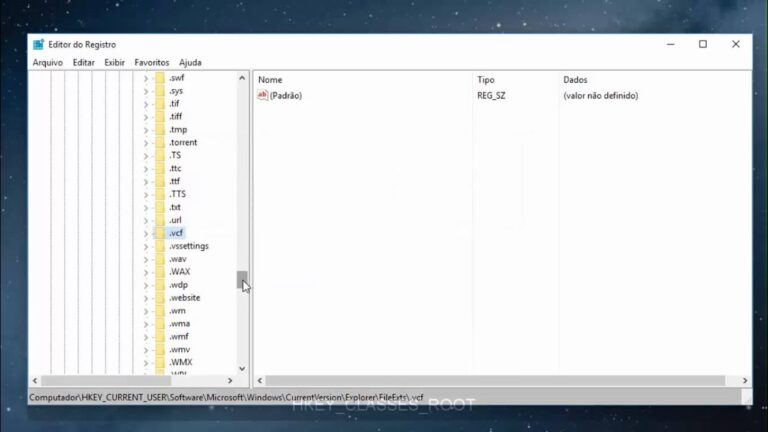Click the .tif folder icon

pyautogui.click(x=160, y=104)
